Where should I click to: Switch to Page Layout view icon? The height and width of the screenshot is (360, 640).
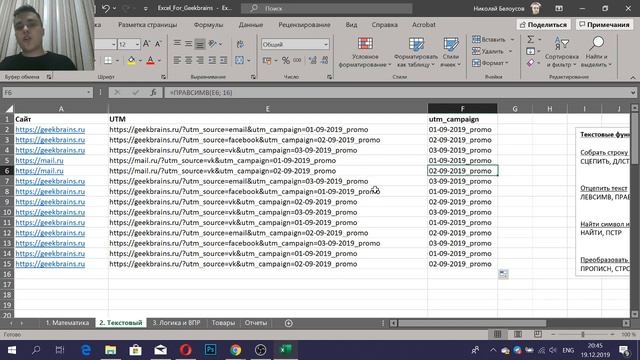[518, 334]
